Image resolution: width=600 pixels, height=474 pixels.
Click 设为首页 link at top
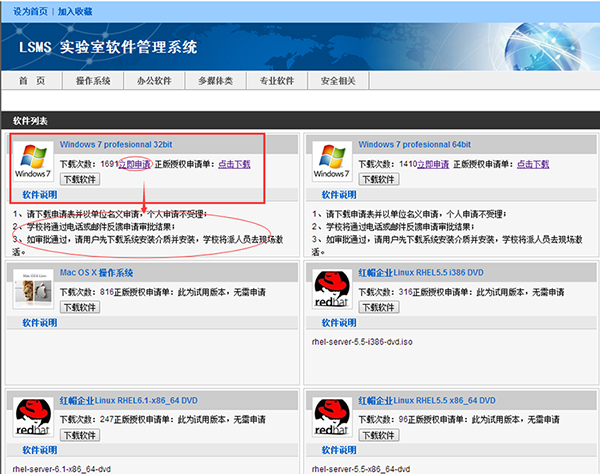click(30, 11)
